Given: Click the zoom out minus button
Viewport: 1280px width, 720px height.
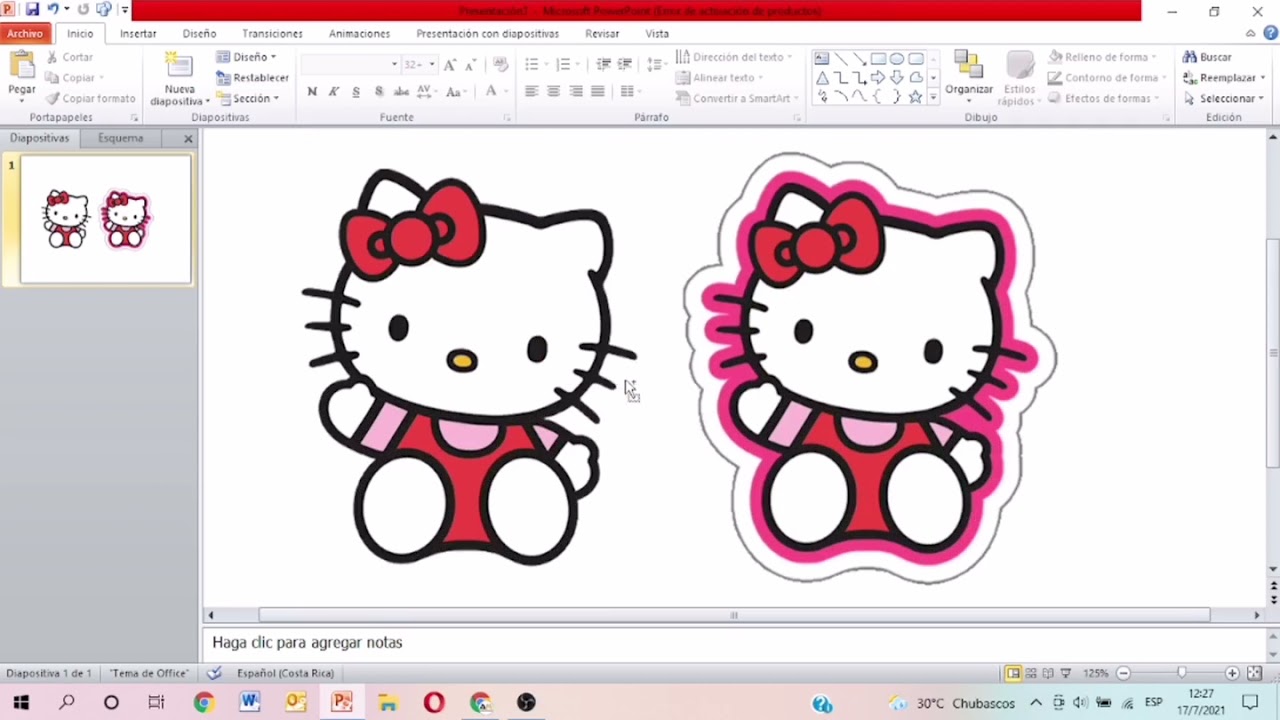Looking at the screenshot, I should [1123, 673].
